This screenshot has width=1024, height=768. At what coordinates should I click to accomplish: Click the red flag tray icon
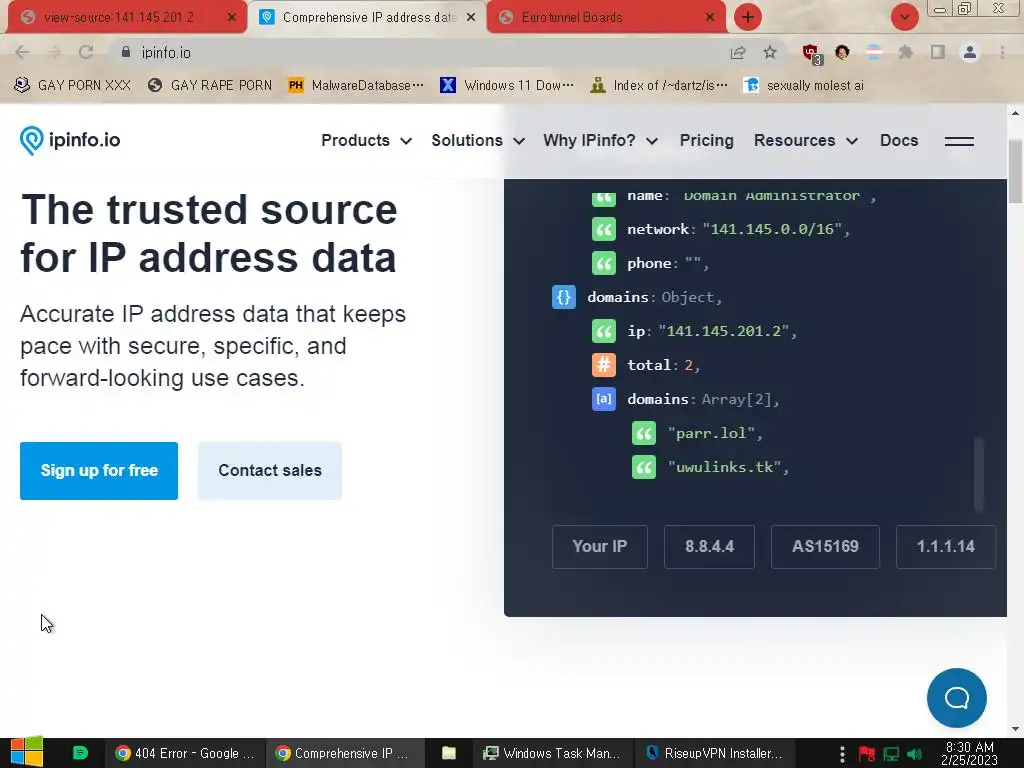click(867, 754)
